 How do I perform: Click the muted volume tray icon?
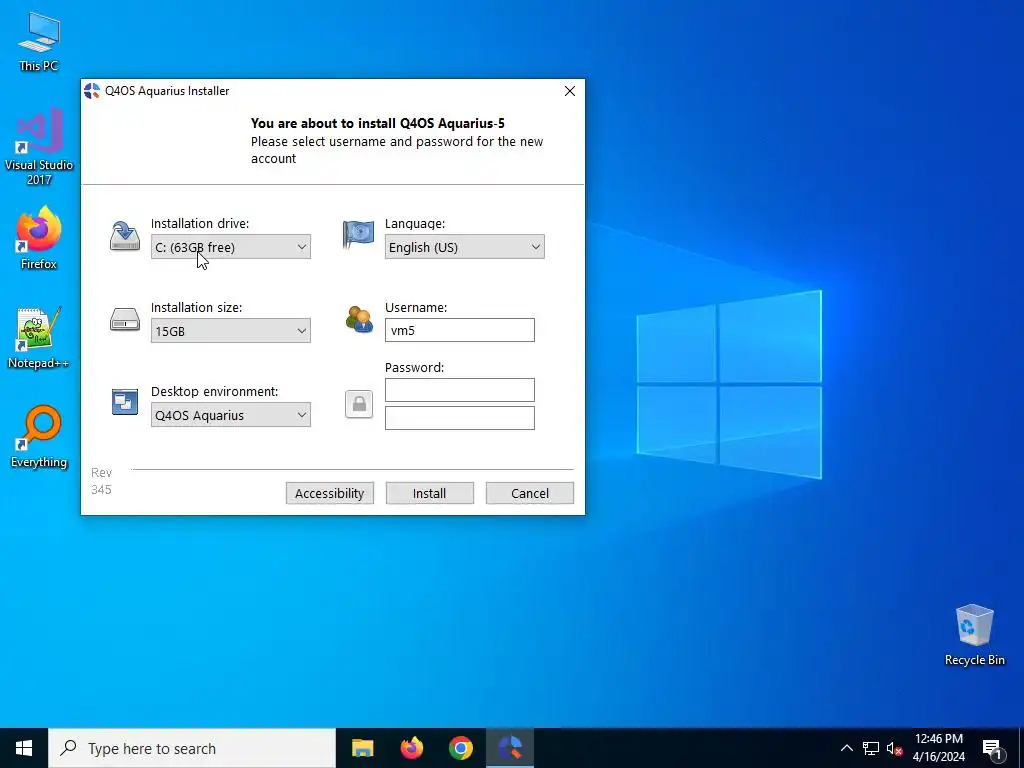(x=895, y=748)
